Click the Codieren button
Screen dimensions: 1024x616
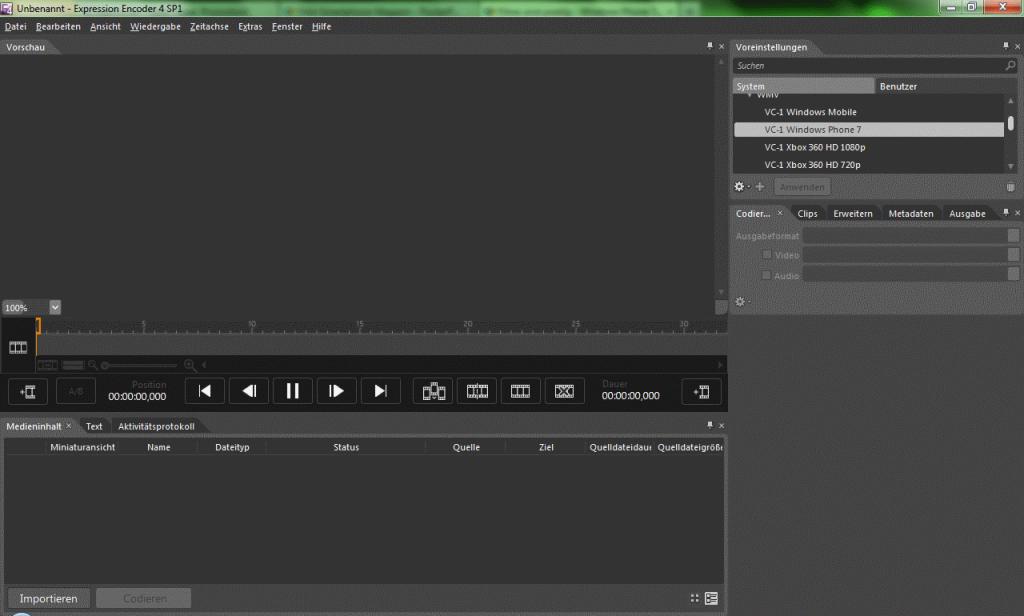(144, 598)
